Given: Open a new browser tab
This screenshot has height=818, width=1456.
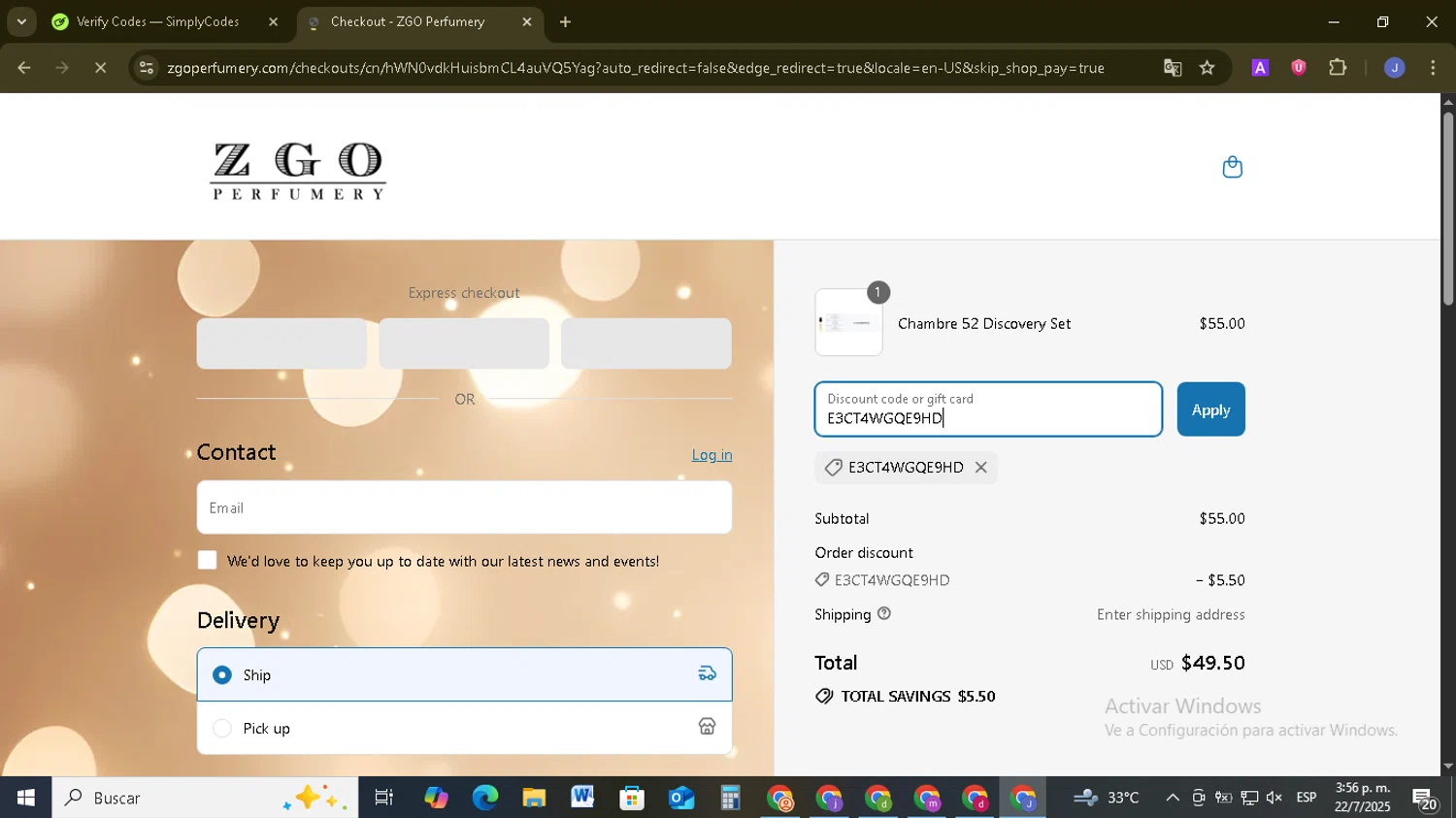Looking at the screenshot, I should [x=565, y=22].
